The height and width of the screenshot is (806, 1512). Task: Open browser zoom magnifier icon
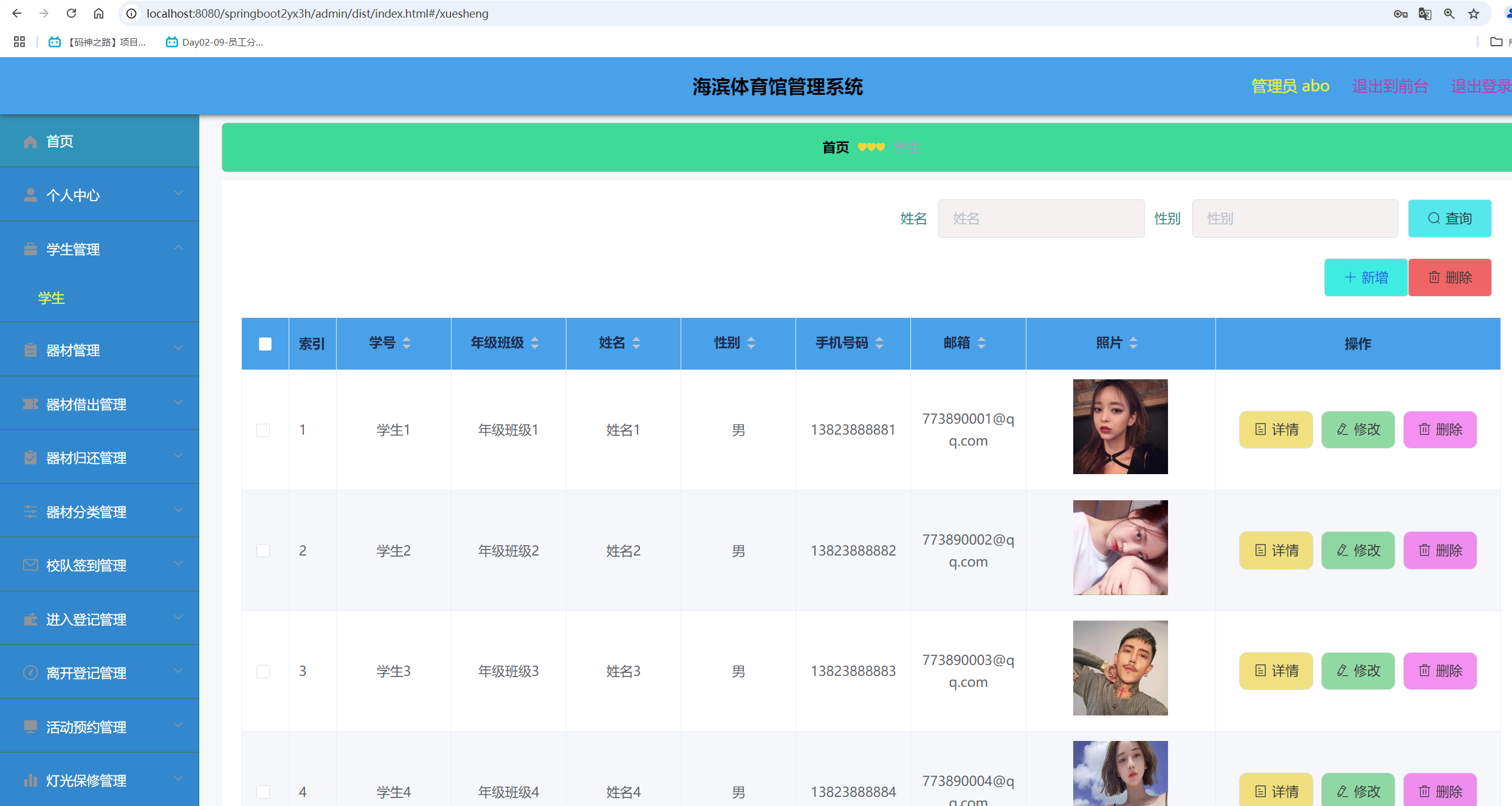tap(1449, 13)
